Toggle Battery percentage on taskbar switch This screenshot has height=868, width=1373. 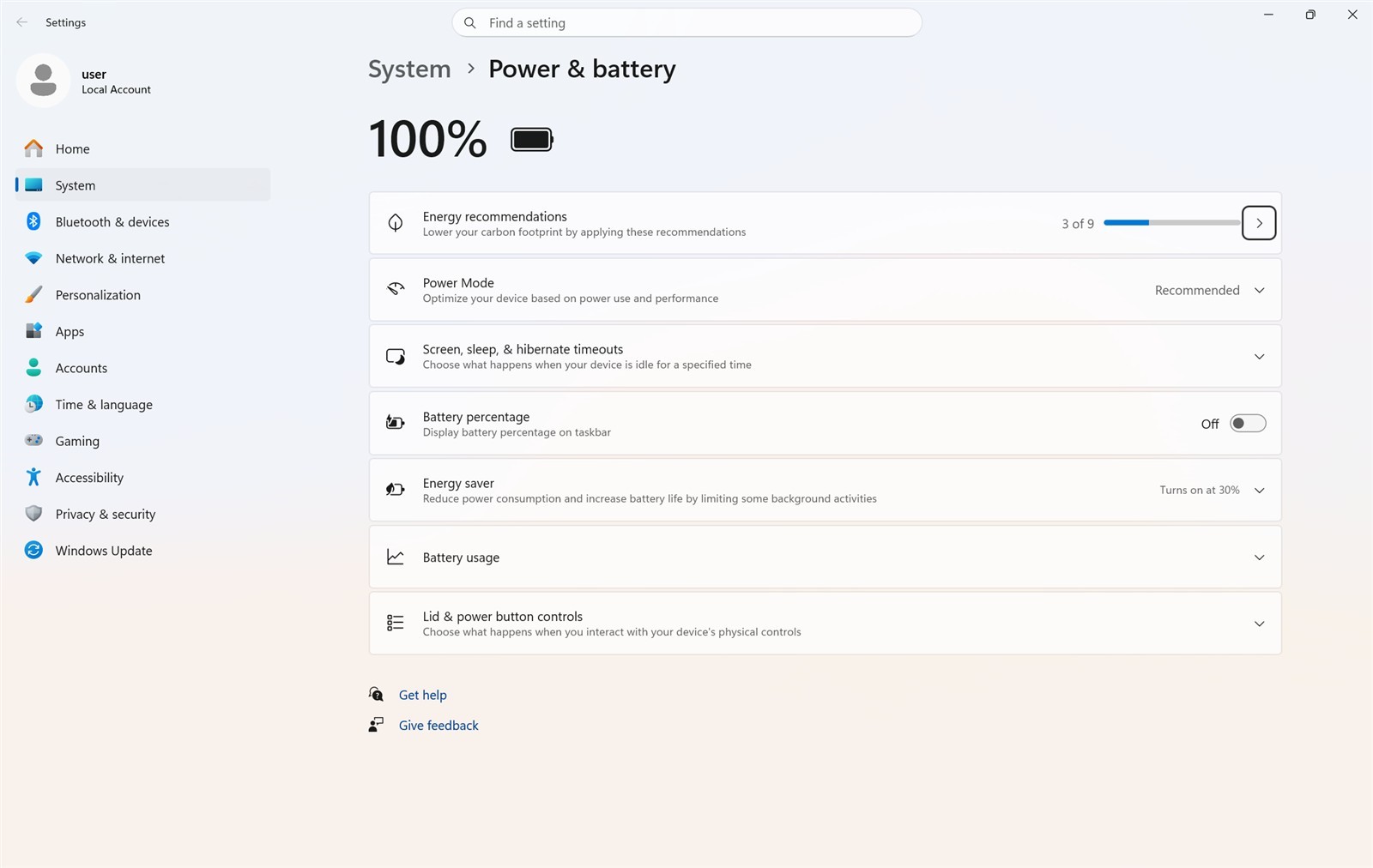(x=1248, y=423)
